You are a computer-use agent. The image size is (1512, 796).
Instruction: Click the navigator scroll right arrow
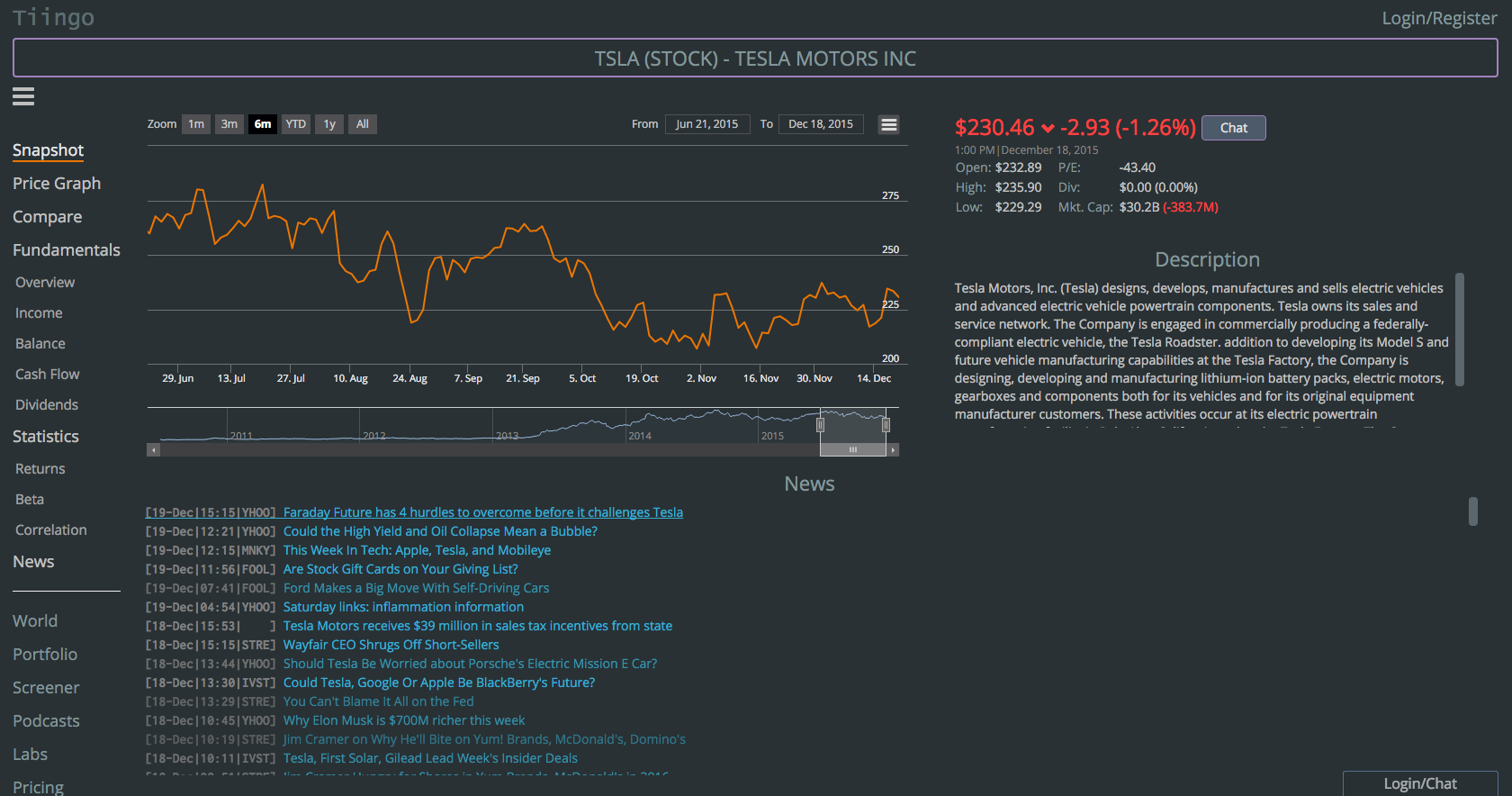click(x=893, y=450)
